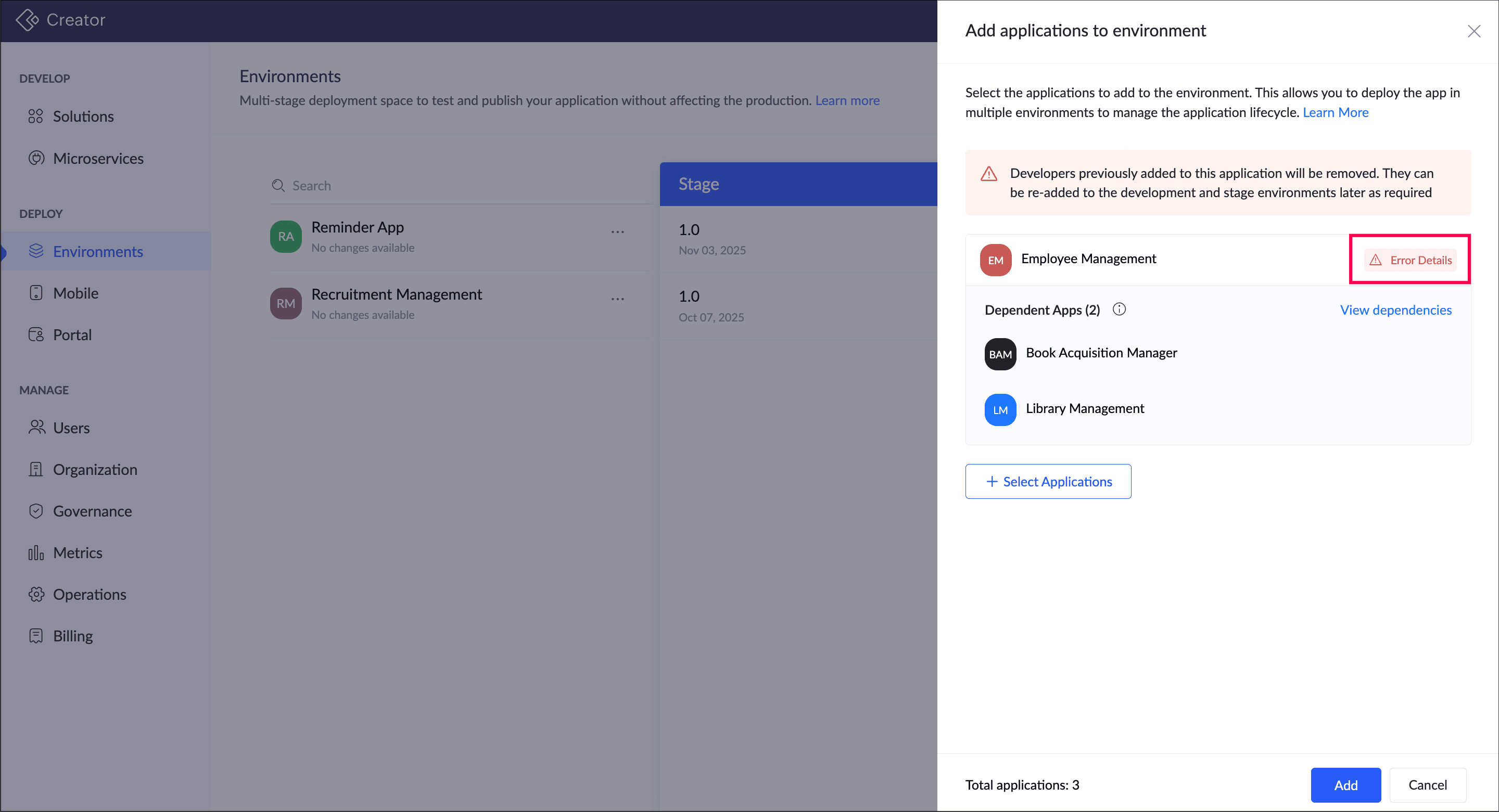
Task: Click the application Search field
Action: [460, 186]
